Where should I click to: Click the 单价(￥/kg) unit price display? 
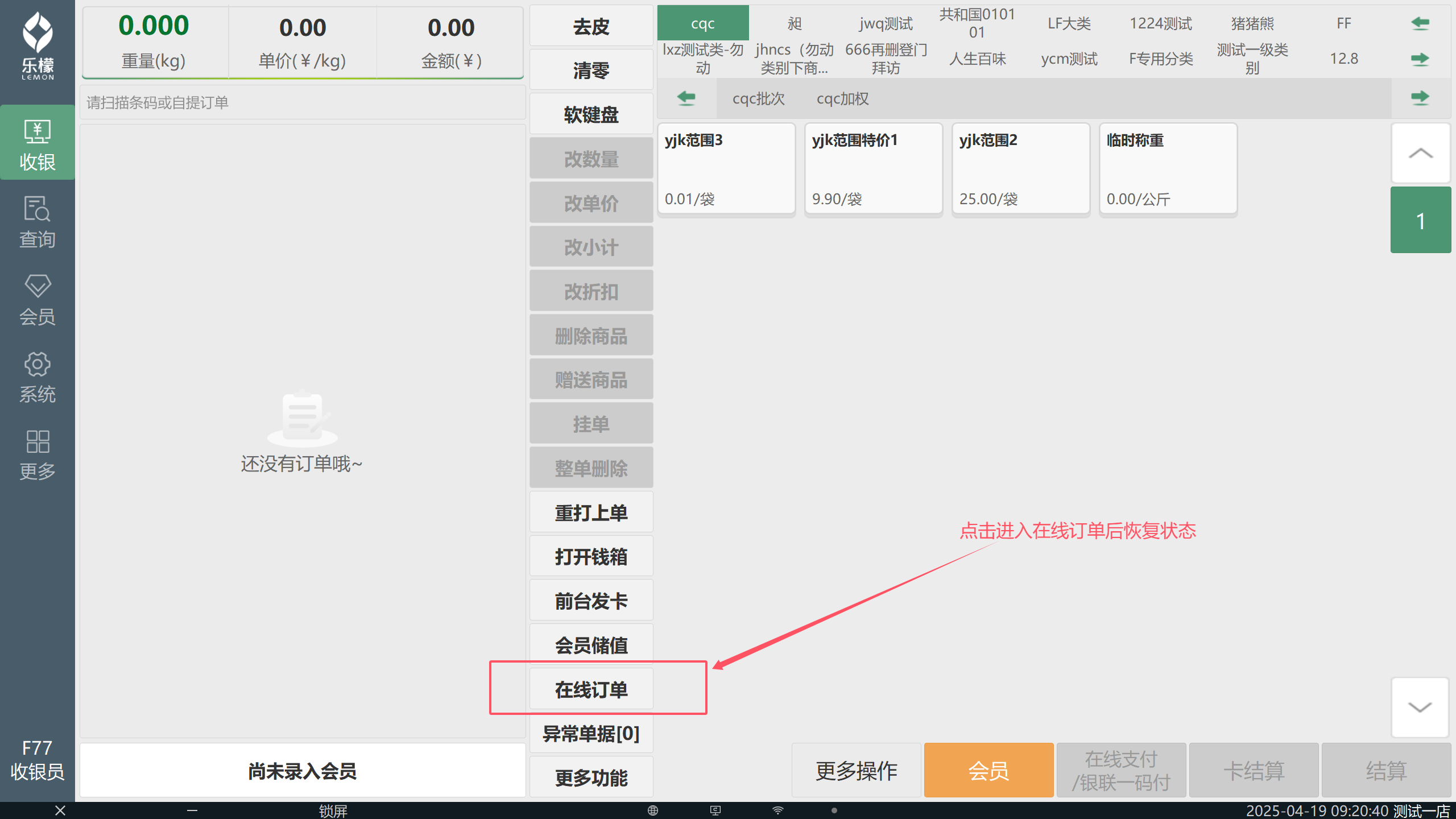(x=303, y=43)
